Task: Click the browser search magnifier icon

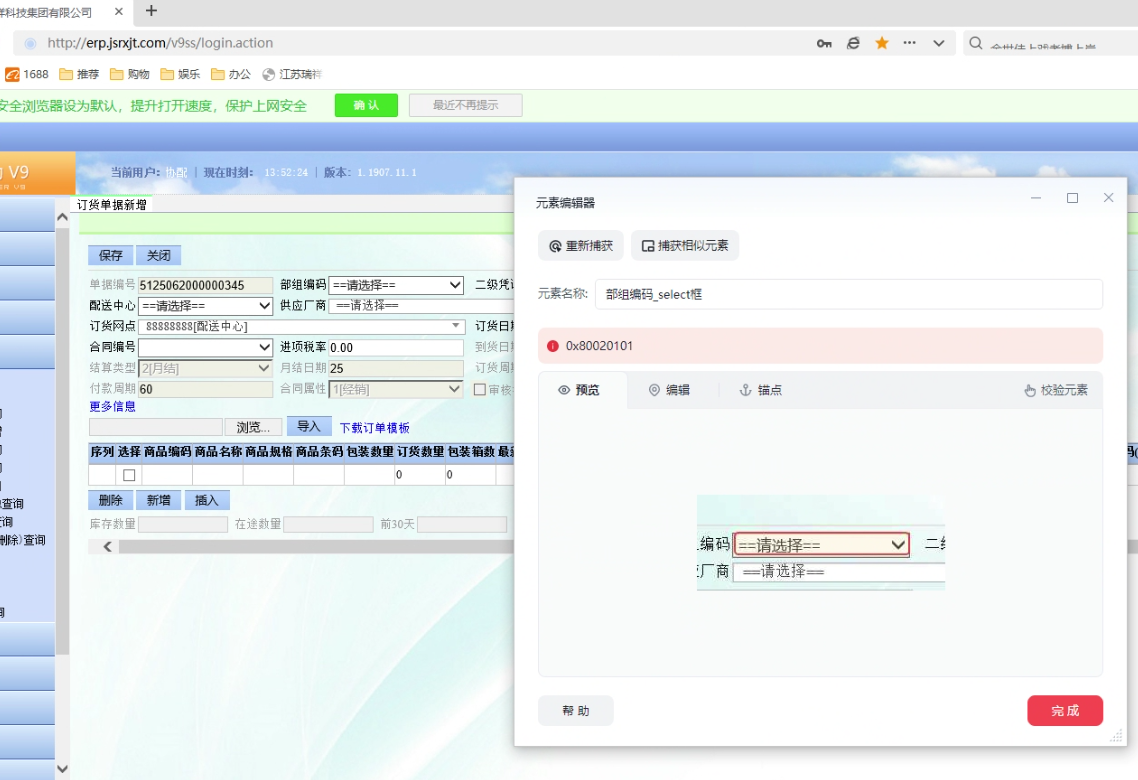Action: point(976,43)
